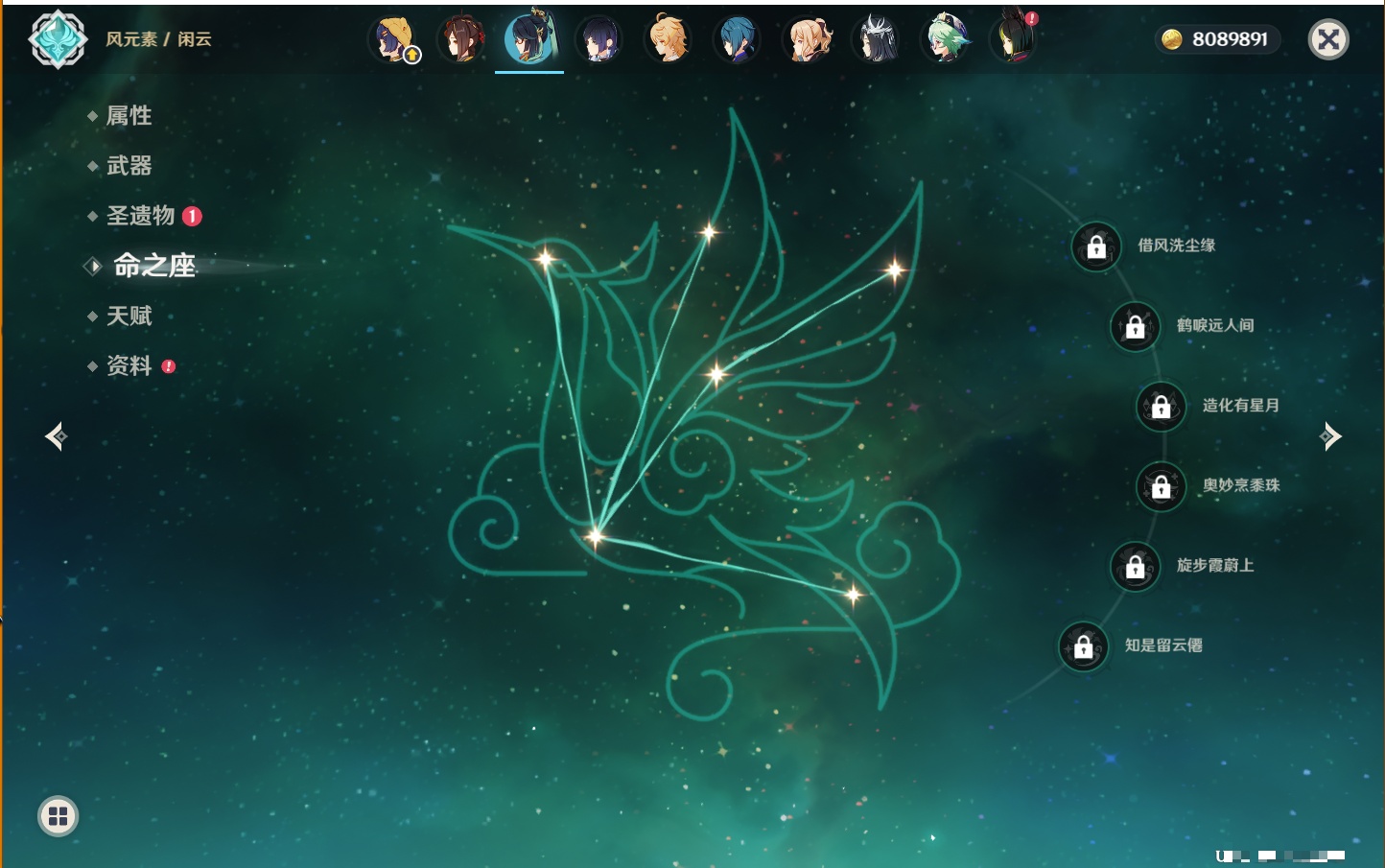Click the Anemo element emblem icon
This screenshot has width=1385, height=868.
58,39
